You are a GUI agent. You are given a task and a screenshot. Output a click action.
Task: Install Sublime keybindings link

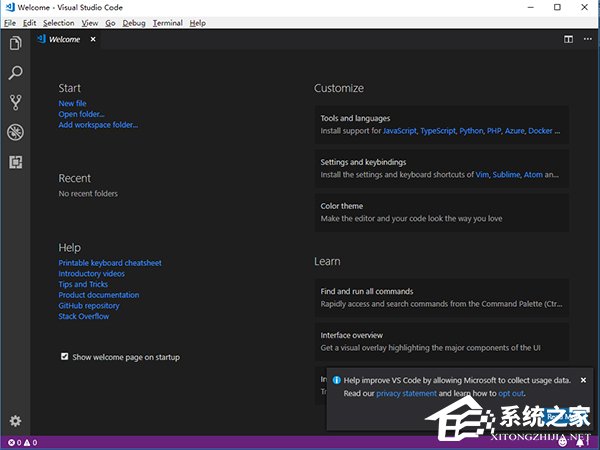(x=506, y=175)
